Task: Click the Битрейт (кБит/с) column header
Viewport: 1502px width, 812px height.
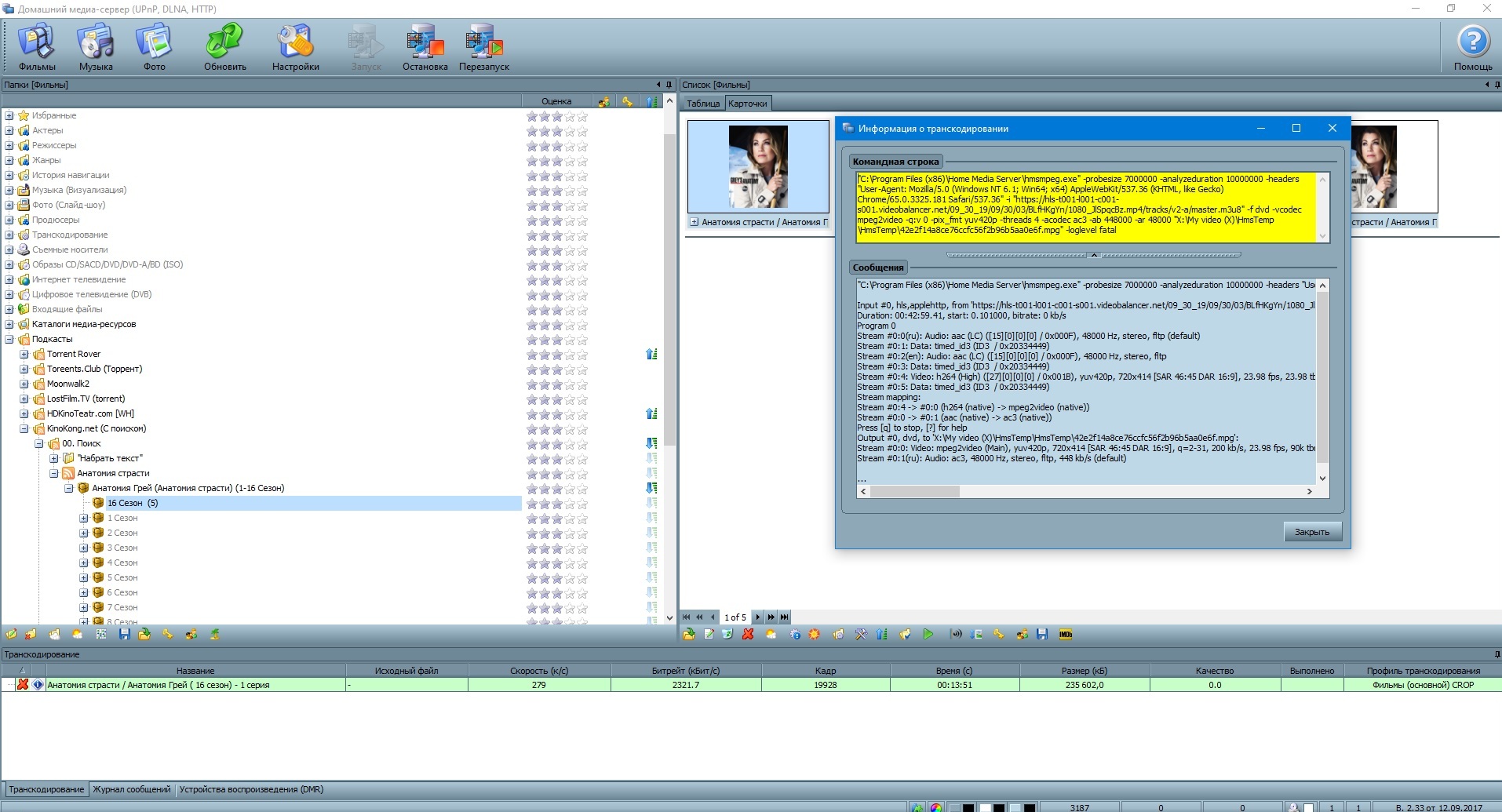Action: pos(685,671)
